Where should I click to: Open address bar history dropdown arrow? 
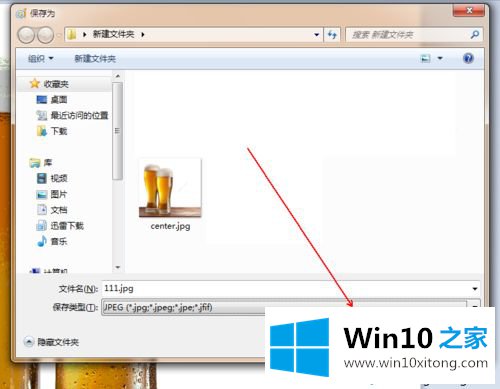coord(316,34)
